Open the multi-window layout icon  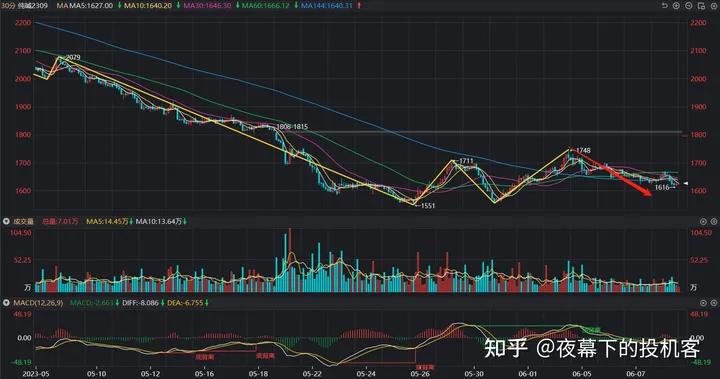[701, 6]
